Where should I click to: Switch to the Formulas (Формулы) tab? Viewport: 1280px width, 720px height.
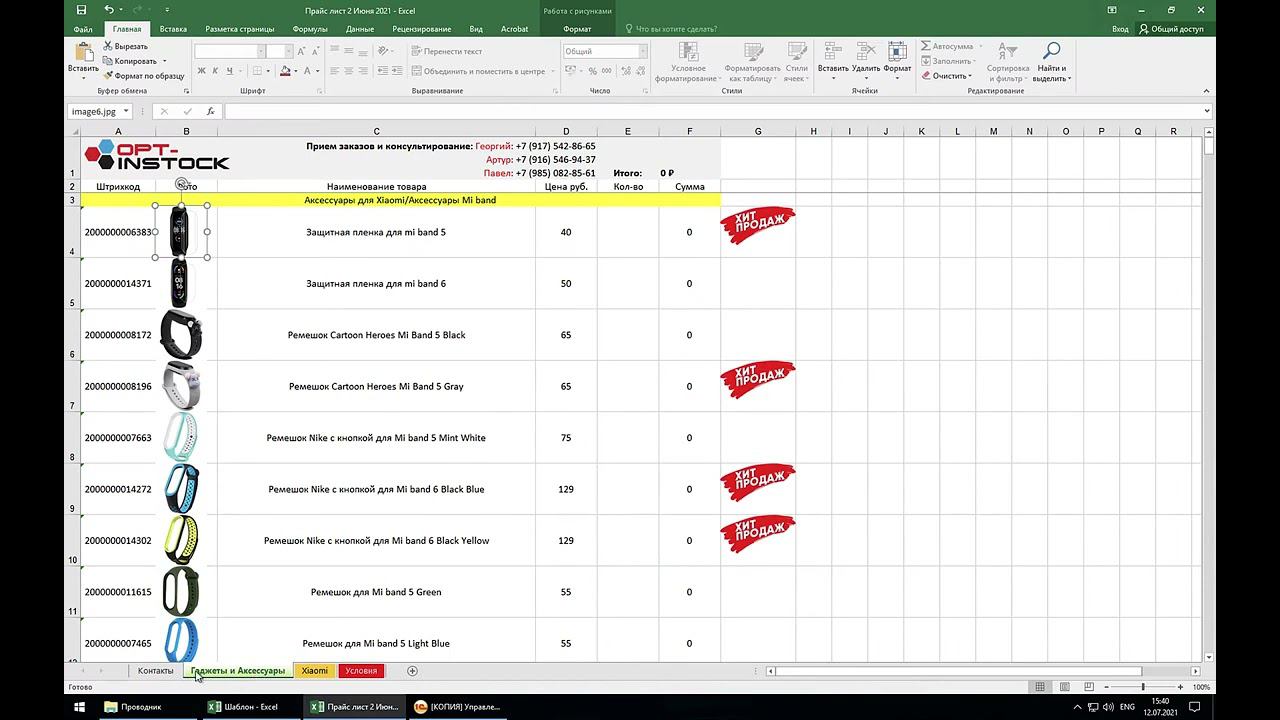[x=310, y=29]
